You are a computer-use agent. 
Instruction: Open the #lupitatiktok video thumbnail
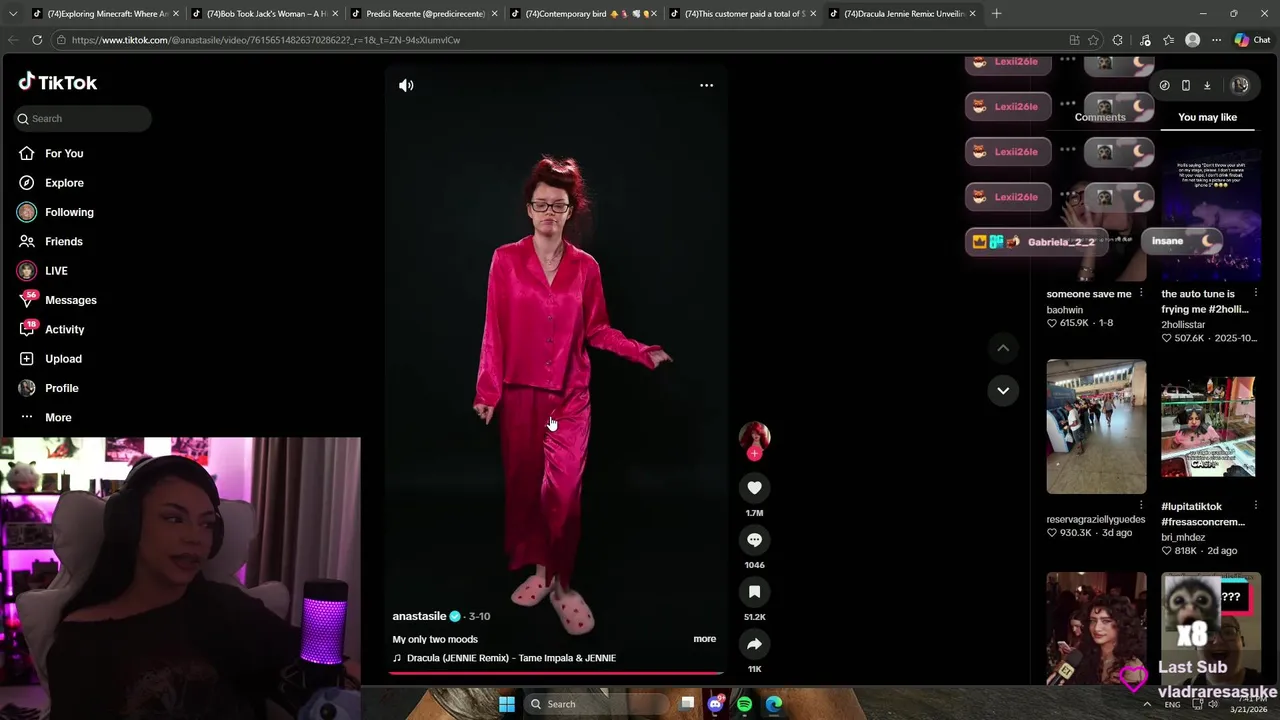(x=1208, y=427)
